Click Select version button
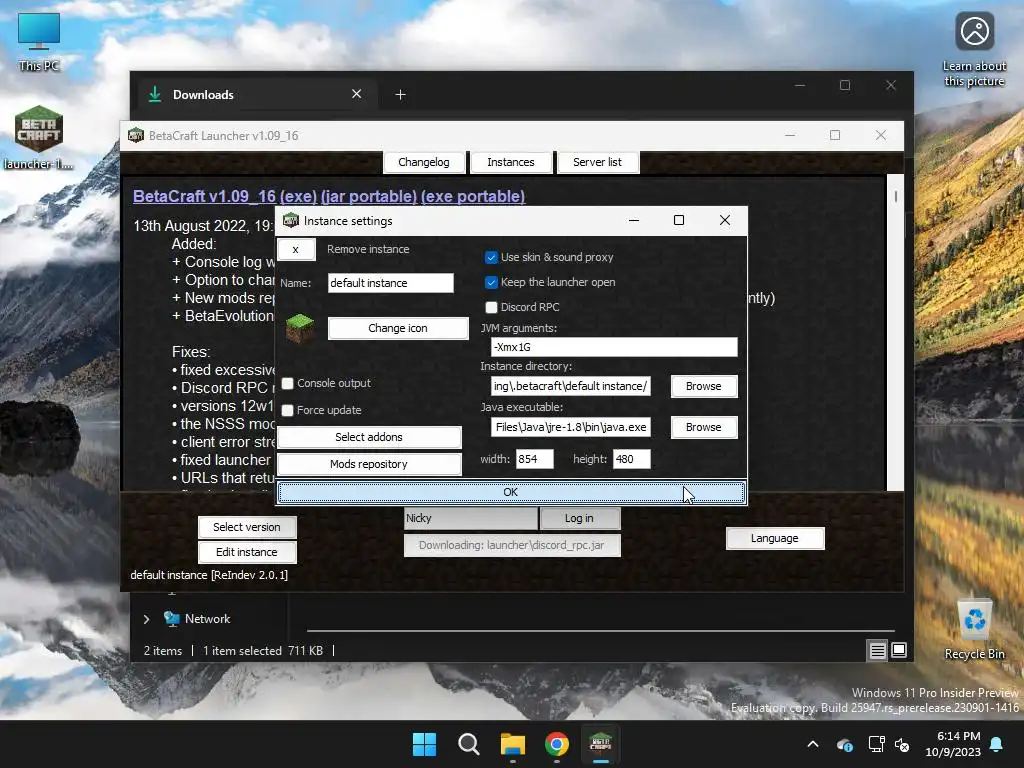Image resolution: width=1024 pixels, height=768 pixels. (247, 527)
